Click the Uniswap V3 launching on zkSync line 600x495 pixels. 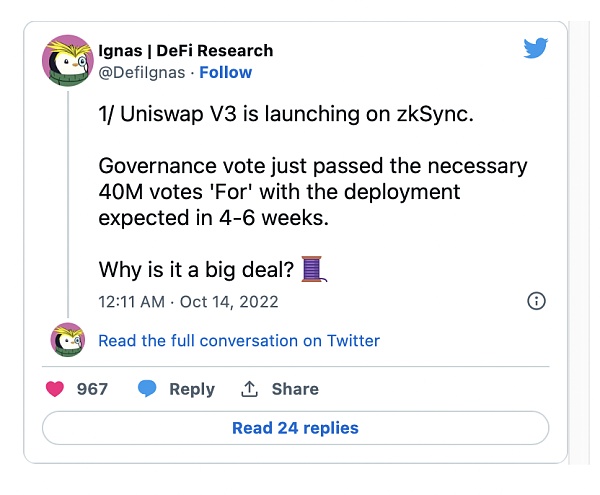click(285, 114)
